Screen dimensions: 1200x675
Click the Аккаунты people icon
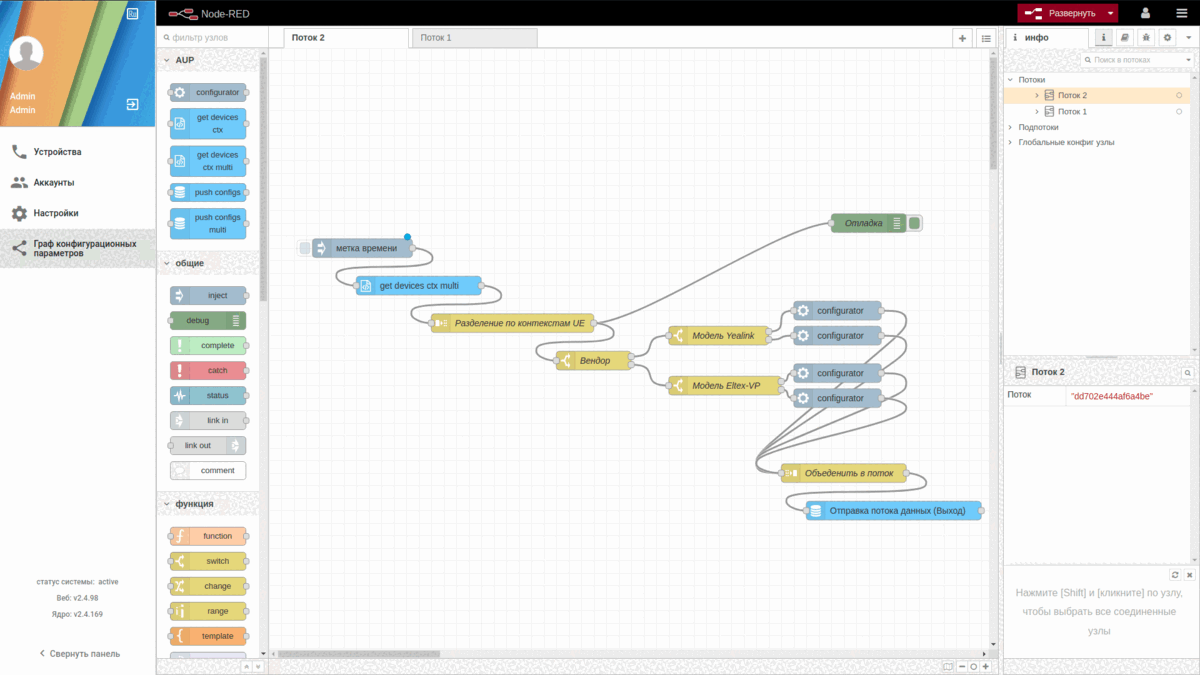point(19,183)
